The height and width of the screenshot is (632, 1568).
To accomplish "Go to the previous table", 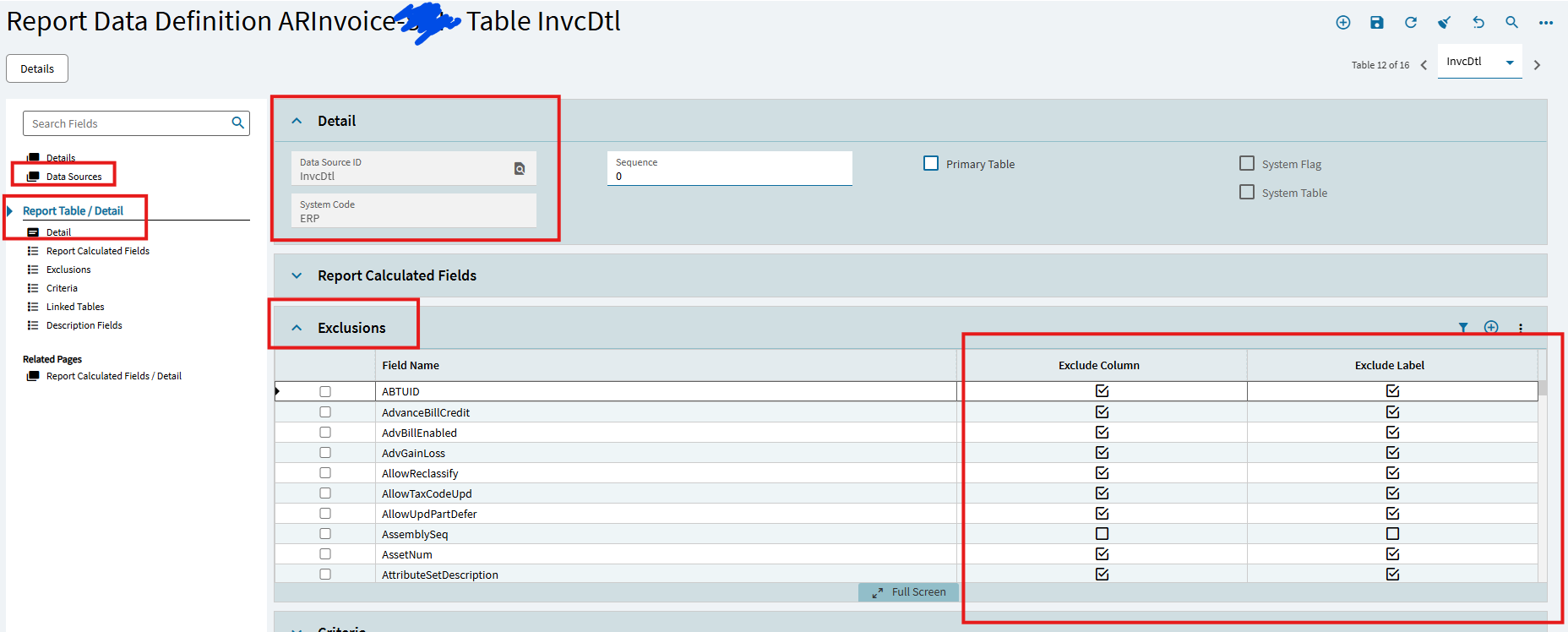I will pos(1424,65).
